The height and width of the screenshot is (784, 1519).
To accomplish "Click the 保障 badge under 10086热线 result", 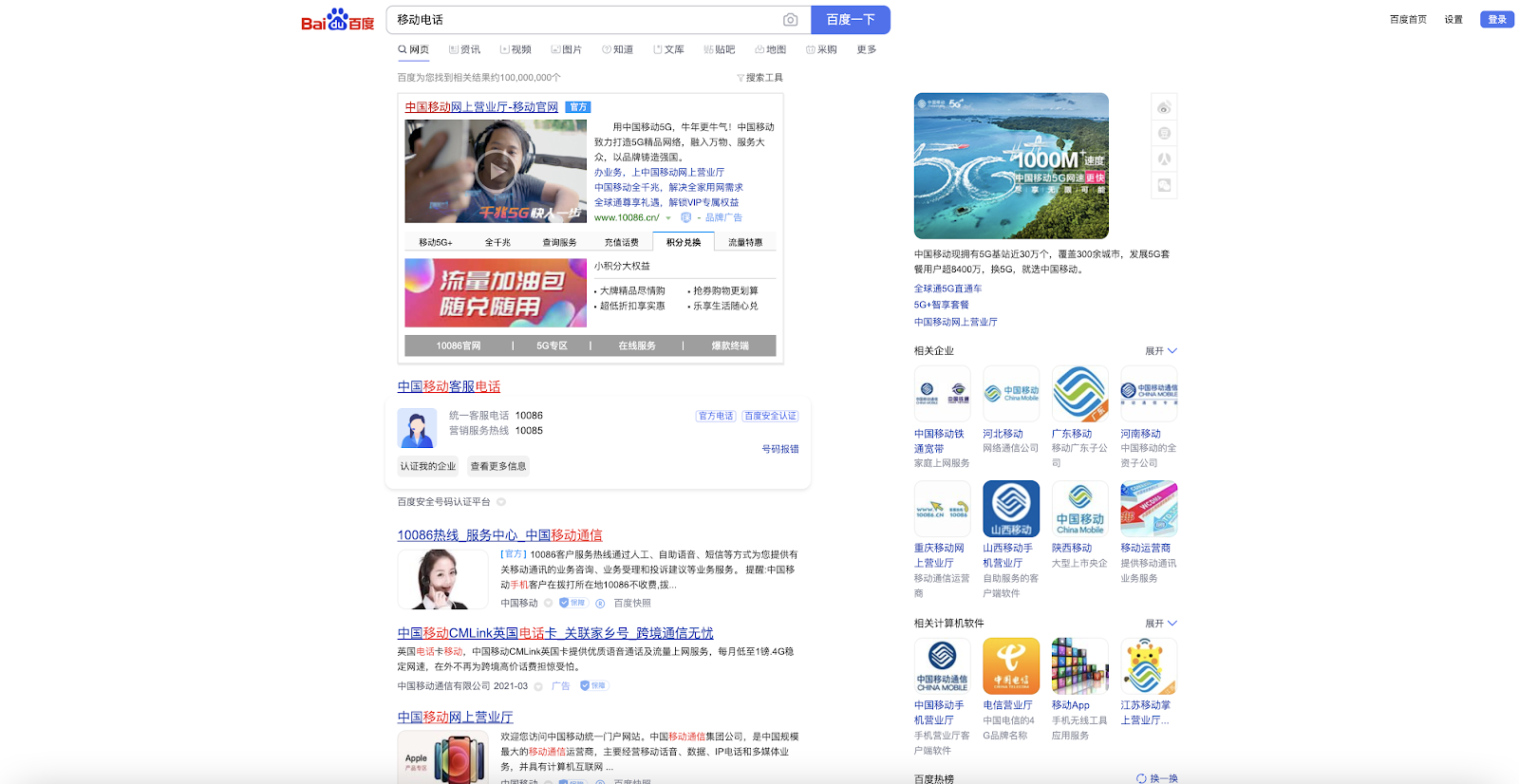I will (572, 603).
